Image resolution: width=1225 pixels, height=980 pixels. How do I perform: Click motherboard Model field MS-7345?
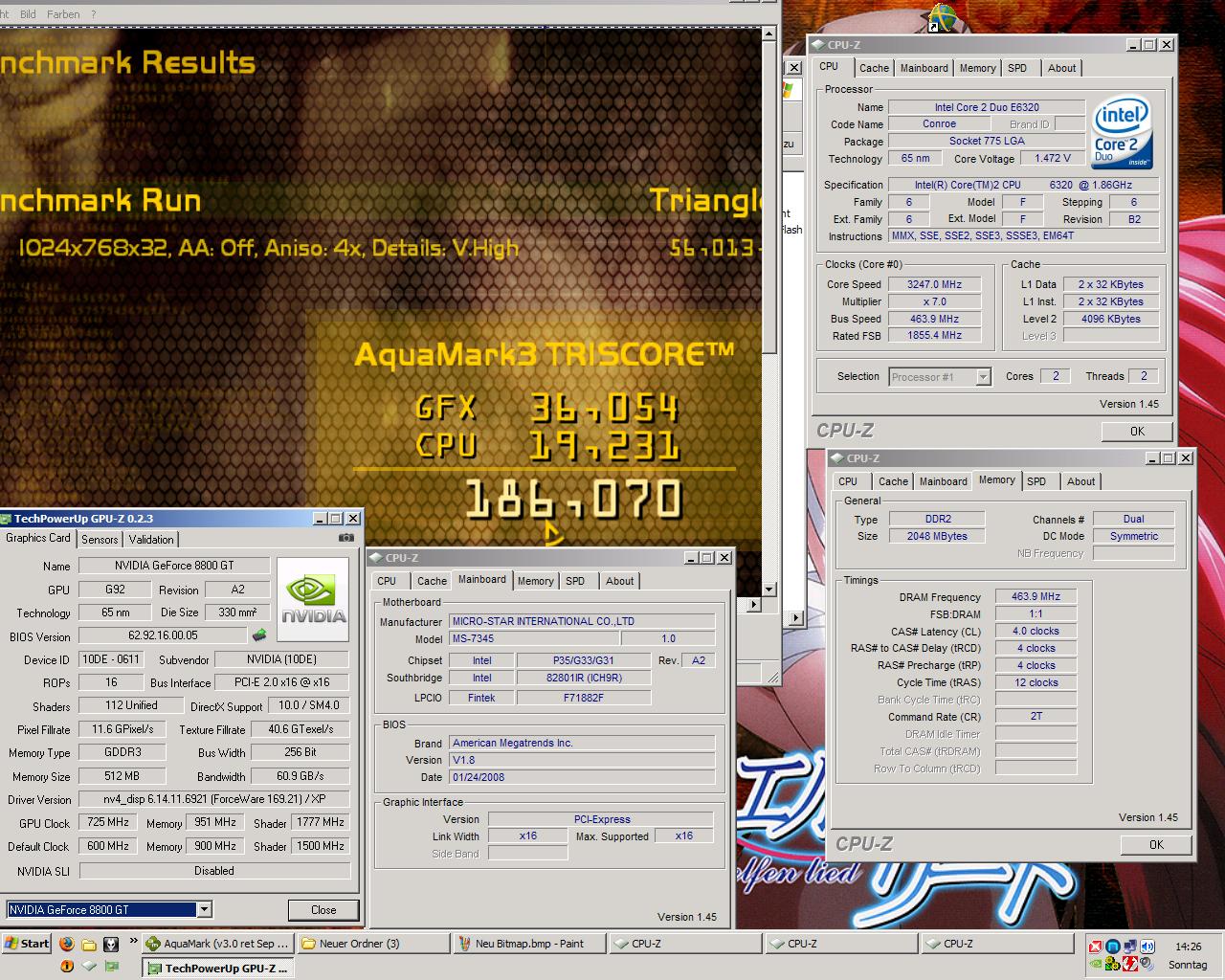tap(534, 638)
